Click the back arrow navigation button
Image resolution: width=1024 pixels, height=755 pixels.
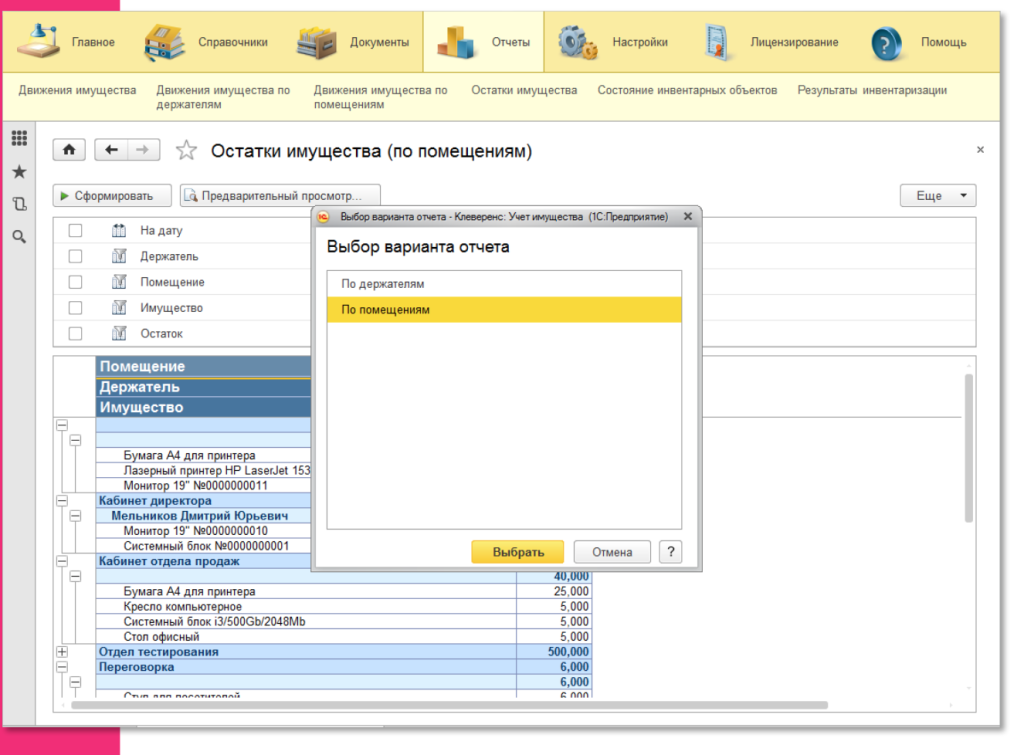(x=111, y=150)
